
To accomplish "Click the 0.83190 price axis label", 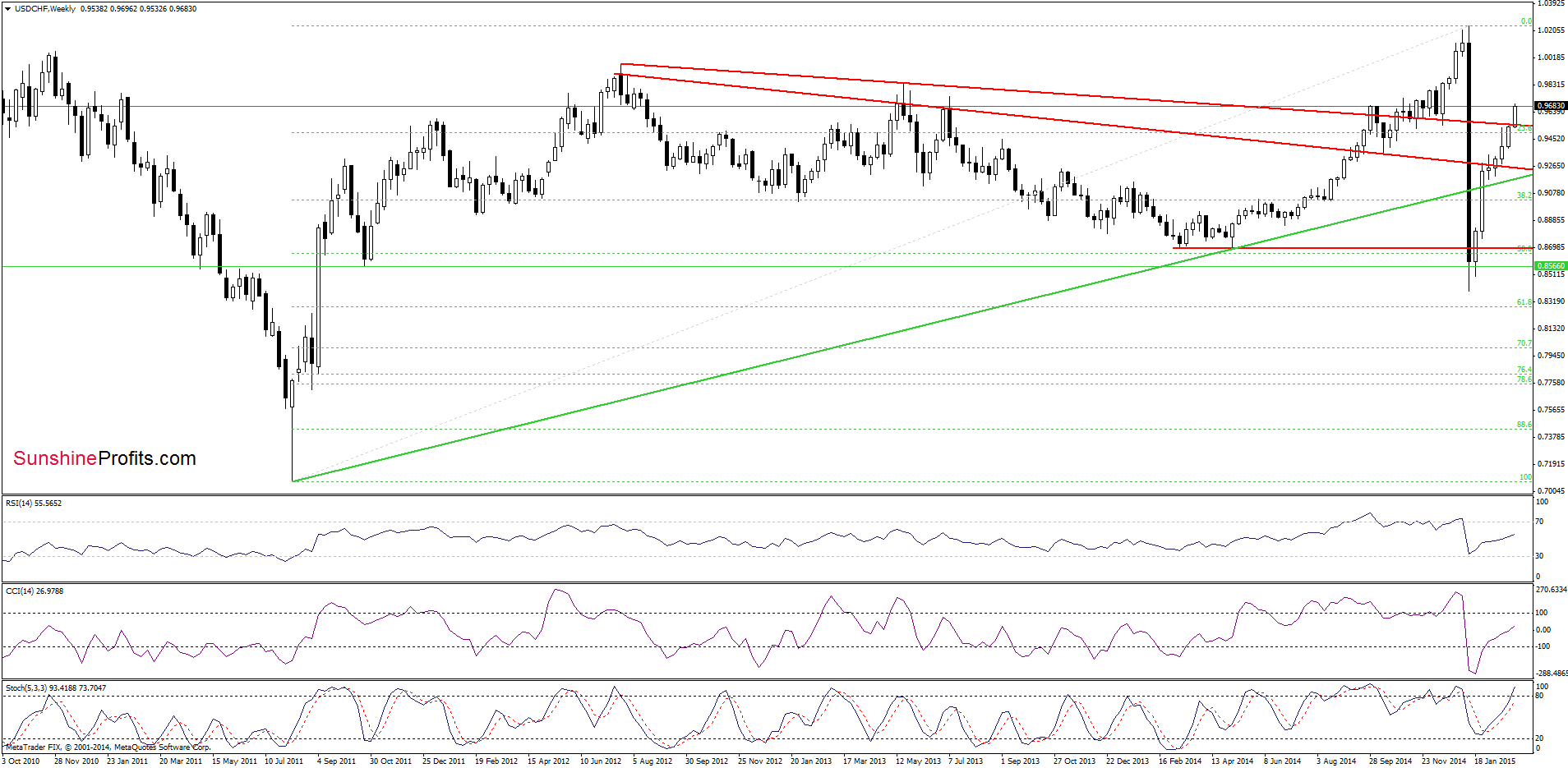I will click(1551, 301).
